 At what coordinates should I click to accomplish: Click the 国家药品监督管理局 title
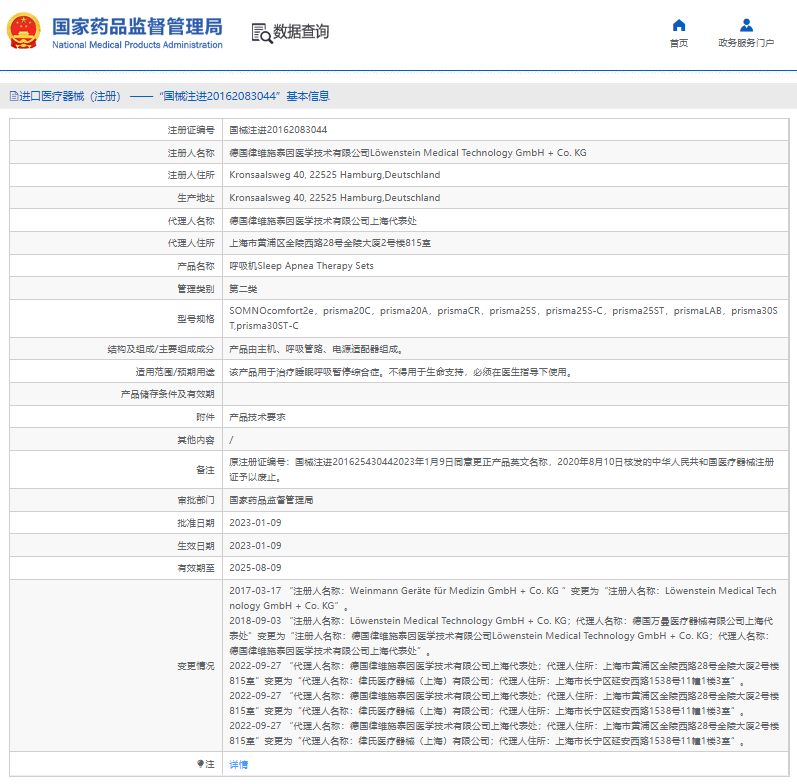click(x=137, y=26)
